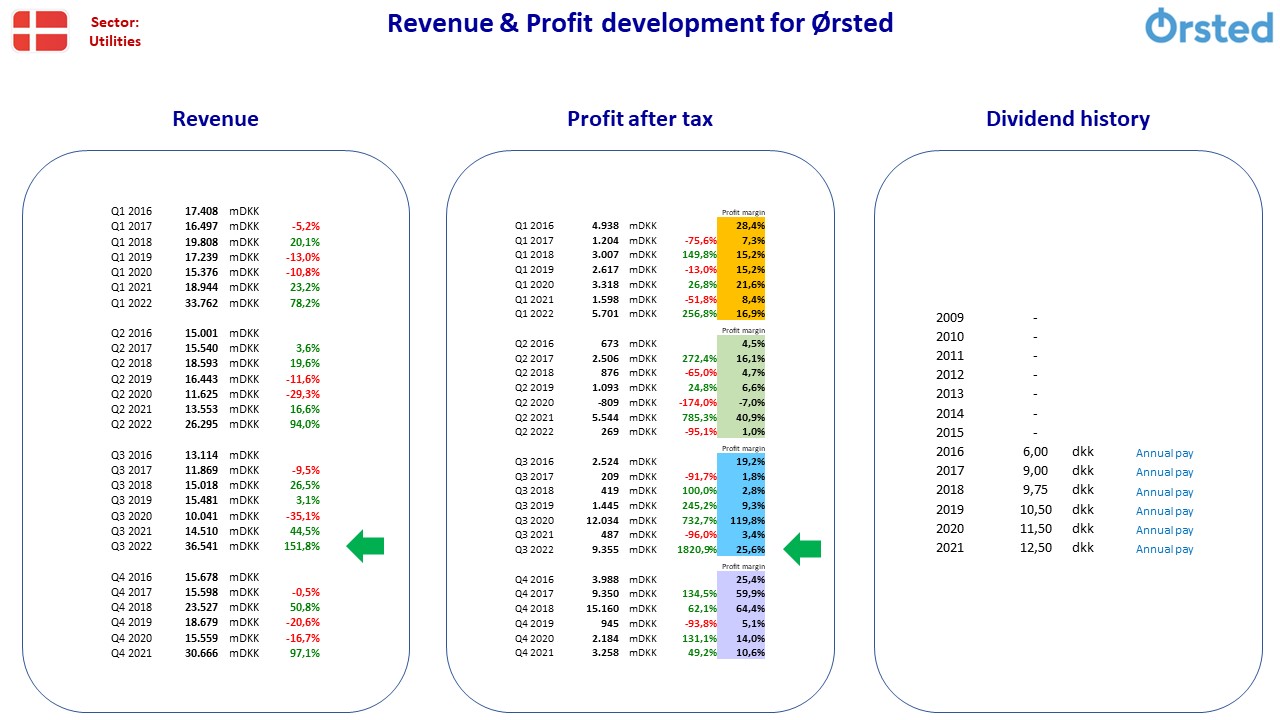Click the 2020 dividend value 11,50
The width and height of the screenshot is (1280, 720).
1035,528
